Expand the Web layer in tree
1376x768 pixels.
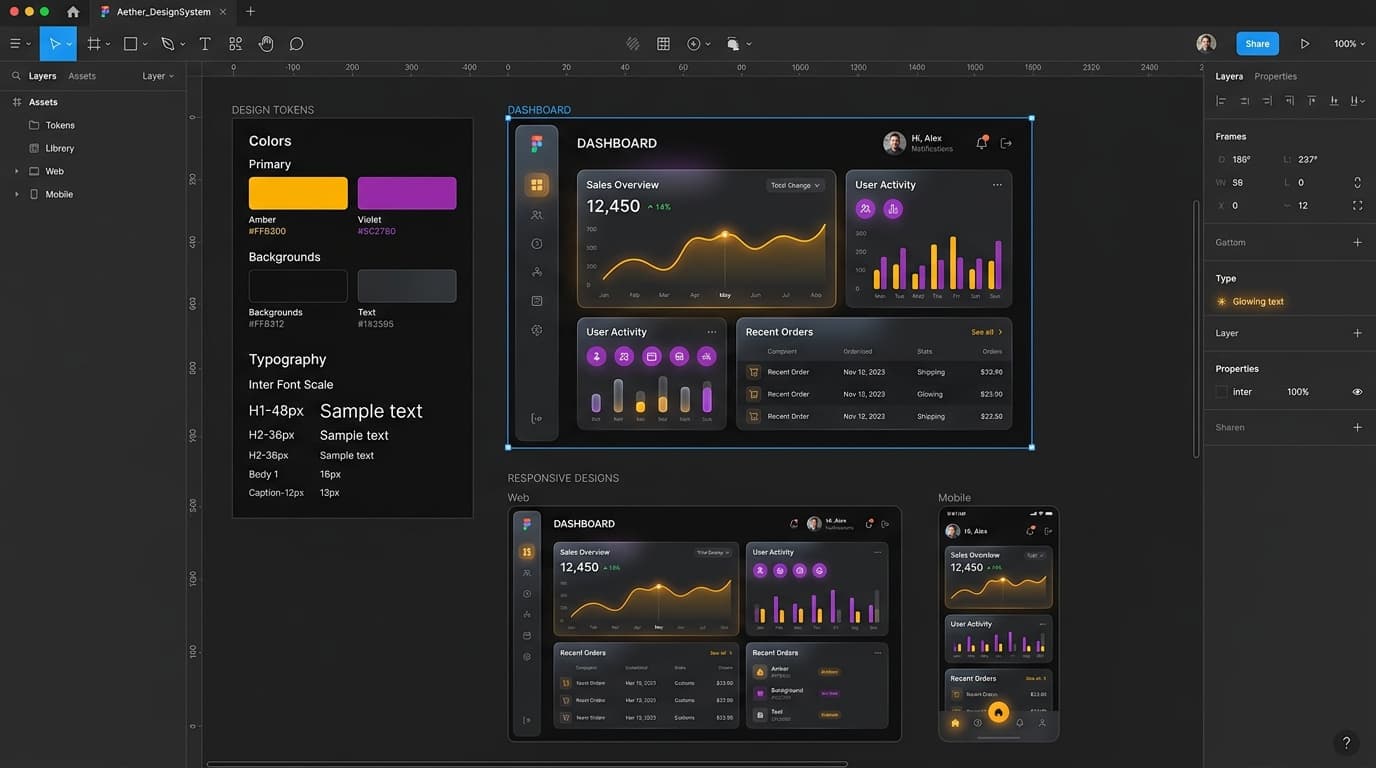[16, 171]
